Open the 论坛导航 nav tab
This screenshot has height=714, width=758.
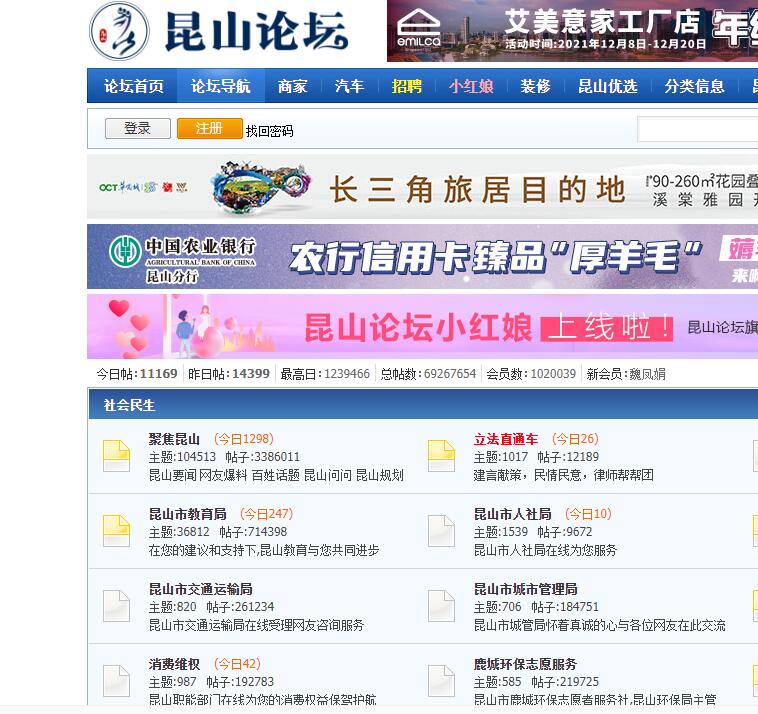[x=220, y=86]
